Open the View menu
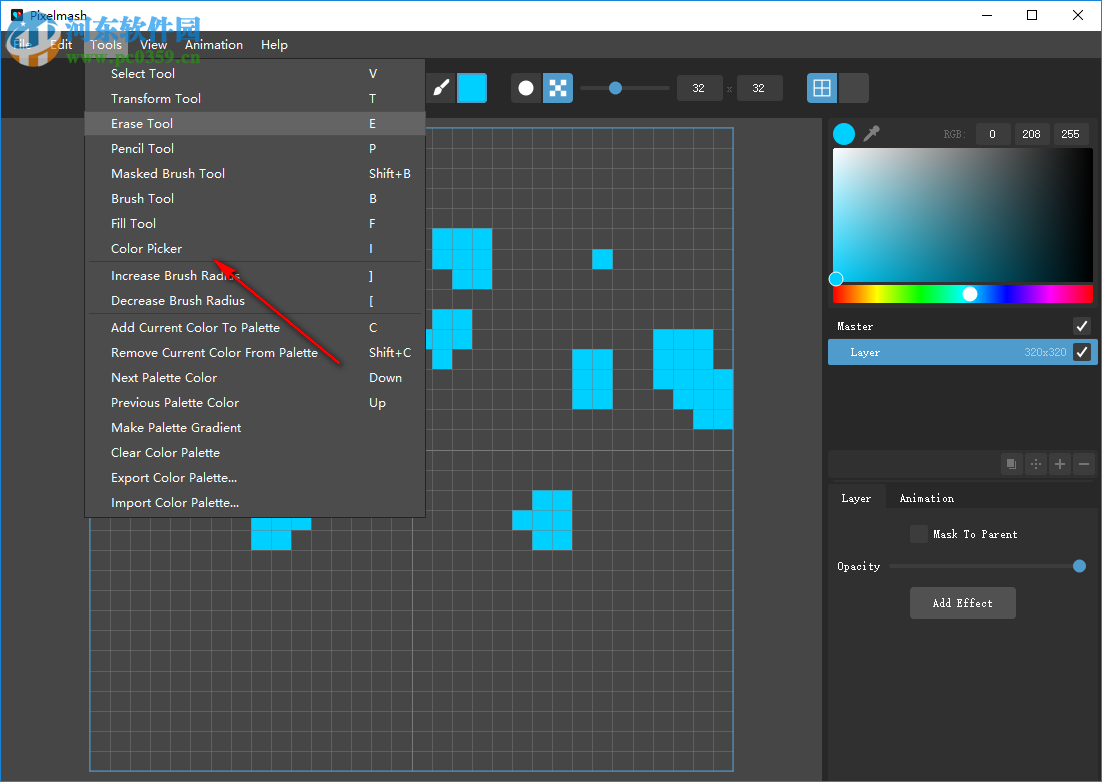 pyautogui.click(x=153, y=44)
